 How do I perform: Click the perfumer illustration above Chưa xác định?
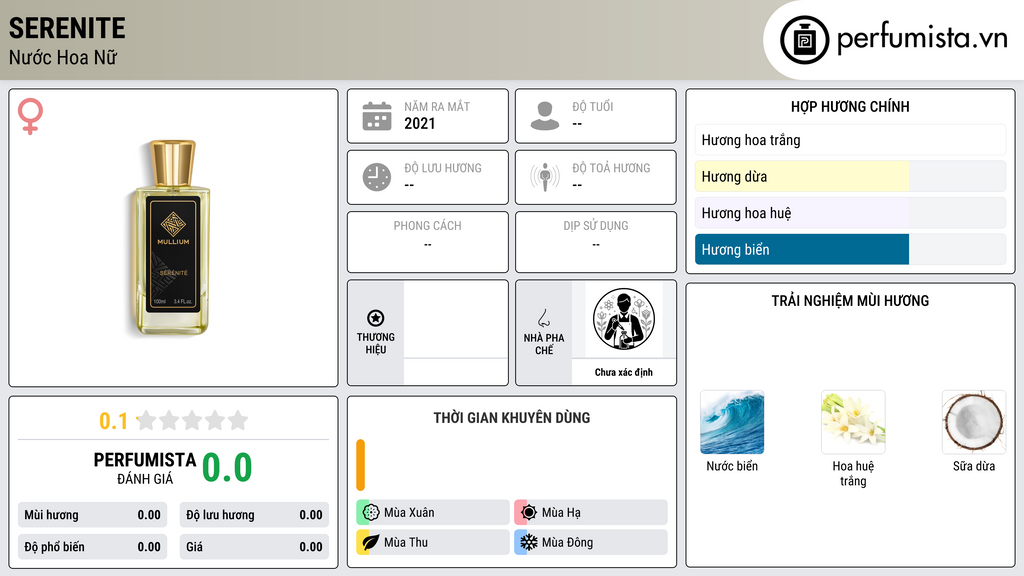624,319
